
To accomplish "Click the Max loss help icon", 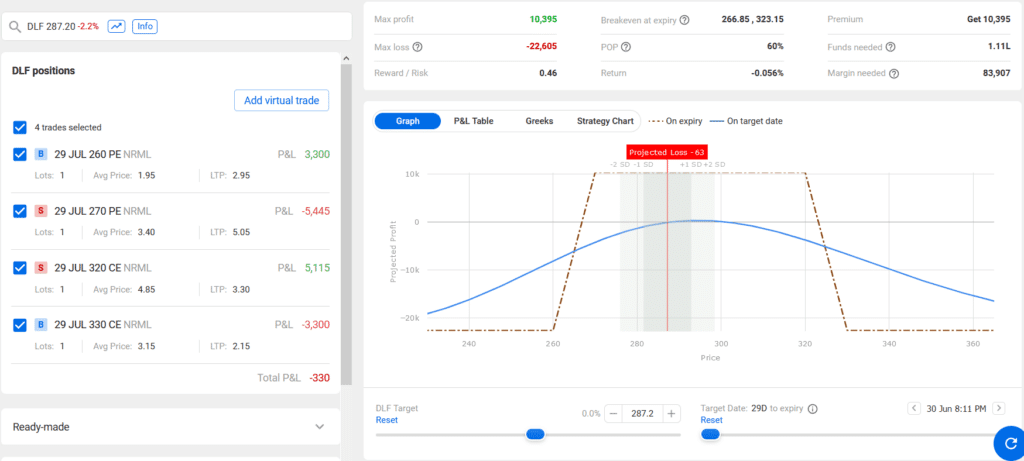I will (418, 47).
